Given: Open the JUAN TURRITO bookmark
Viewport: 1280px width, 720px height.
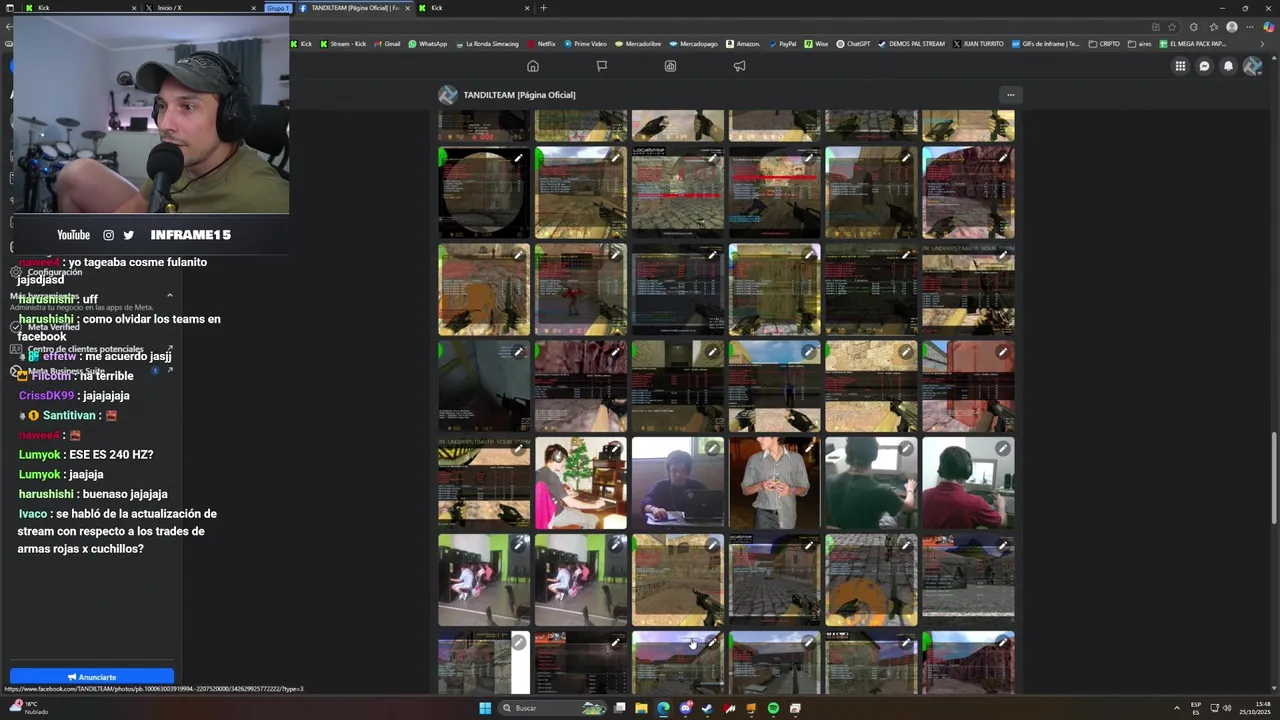Looking at the screenshot, I should point(978,44).
